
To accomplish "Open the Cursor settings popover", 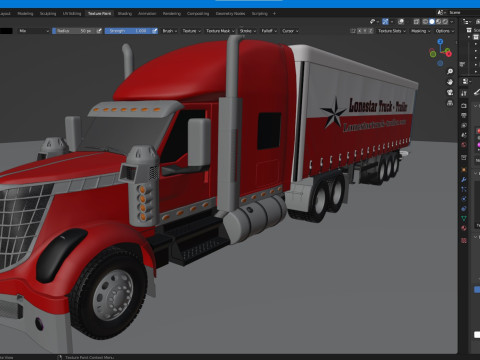I will pyautogui.click(x=290, y=31).
